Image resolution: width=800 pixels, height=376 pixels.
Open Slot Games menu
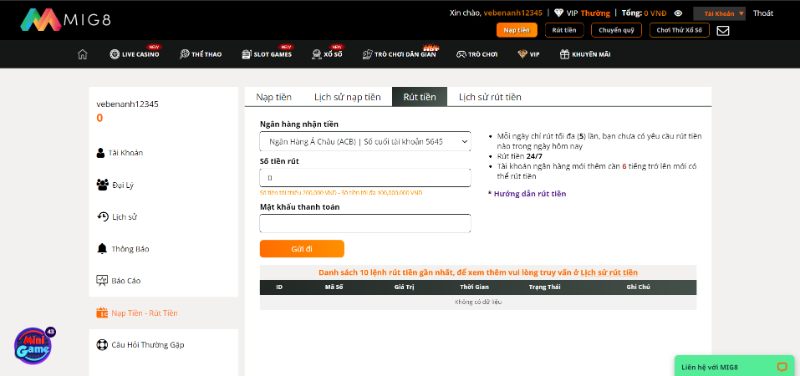coord(267,54)
